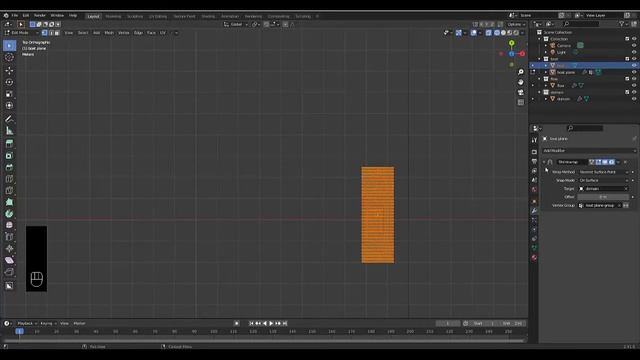This screenshot has height=360, width=640.
Task: Enable face select mode
Action: 57,33
